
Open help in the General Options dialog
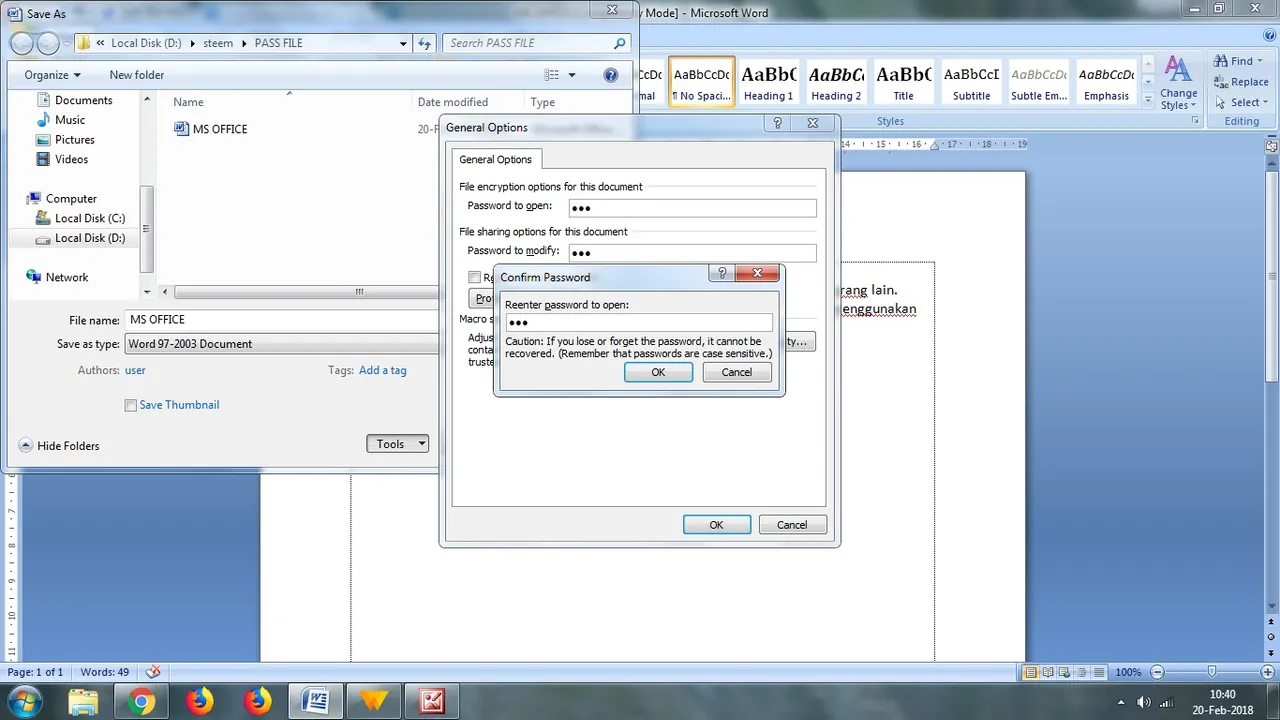click(x=778, y=123)
